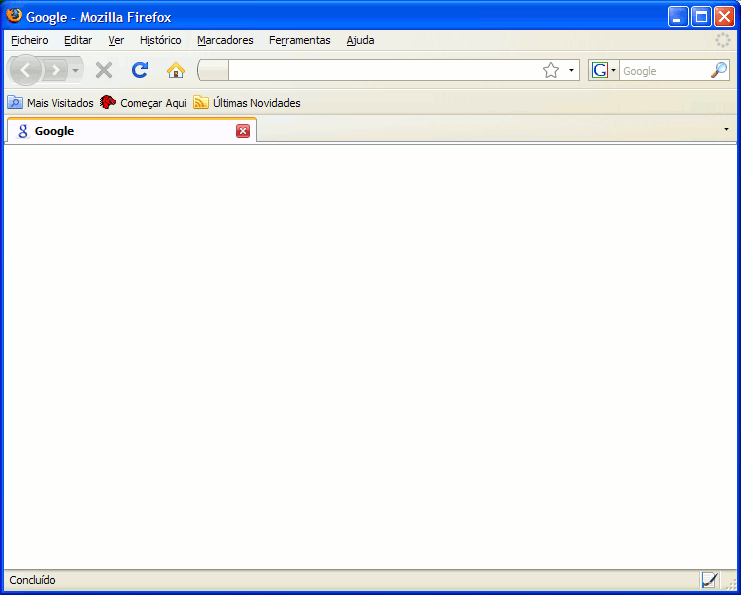This screenshot has width=741, height=595.
Task: Click the Concluído status bar text
Action: [x=33, y=580]
